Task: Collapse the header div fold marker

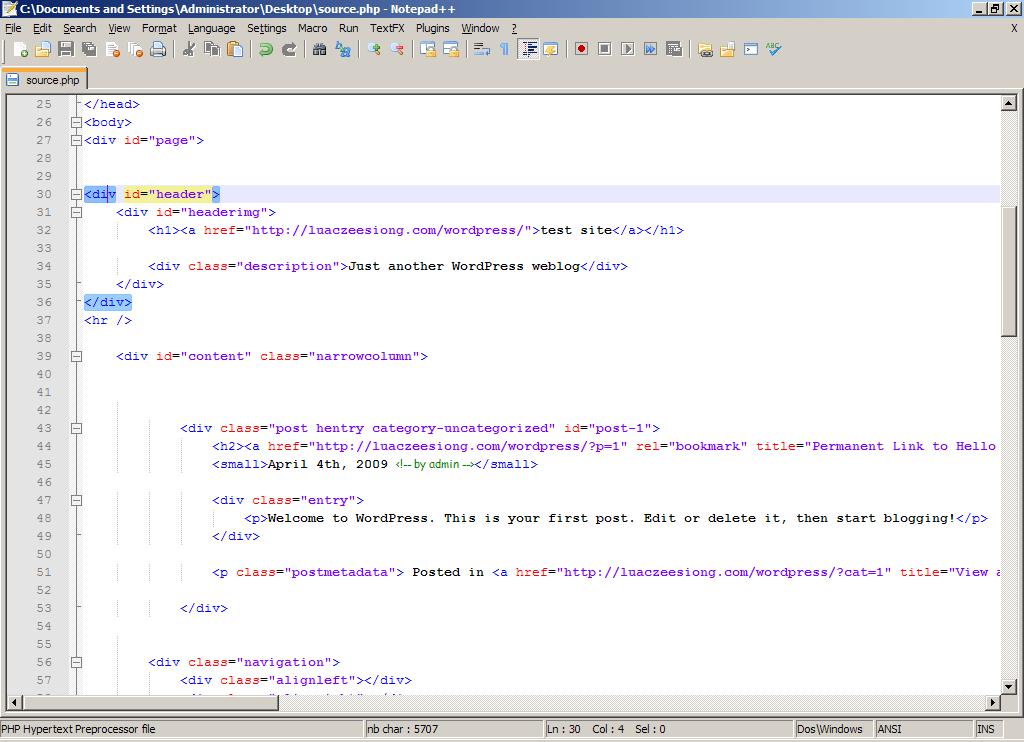Action: 78,194
